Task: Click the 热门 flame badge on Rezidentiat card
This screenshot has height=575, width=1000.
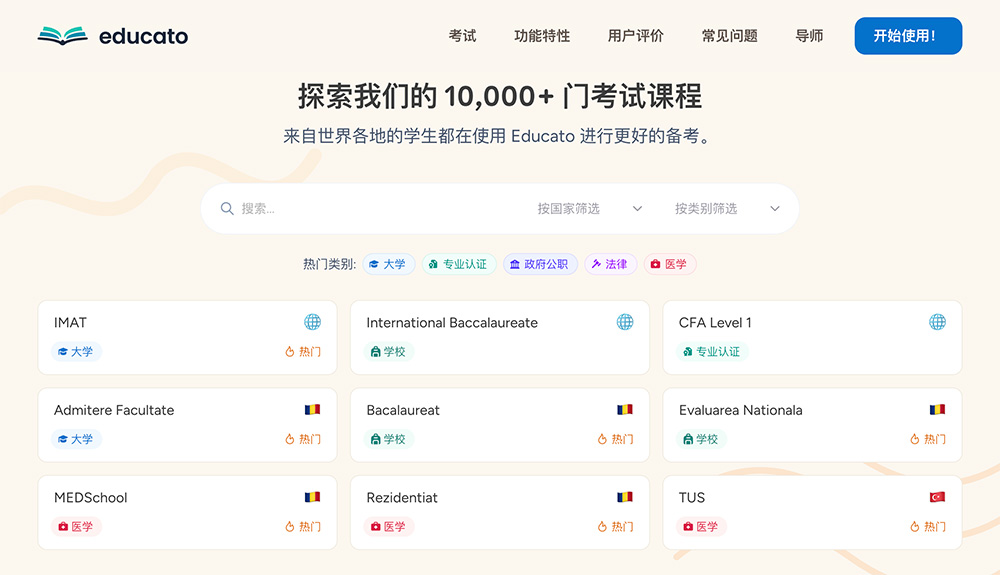Action: (x=615, y=526)
